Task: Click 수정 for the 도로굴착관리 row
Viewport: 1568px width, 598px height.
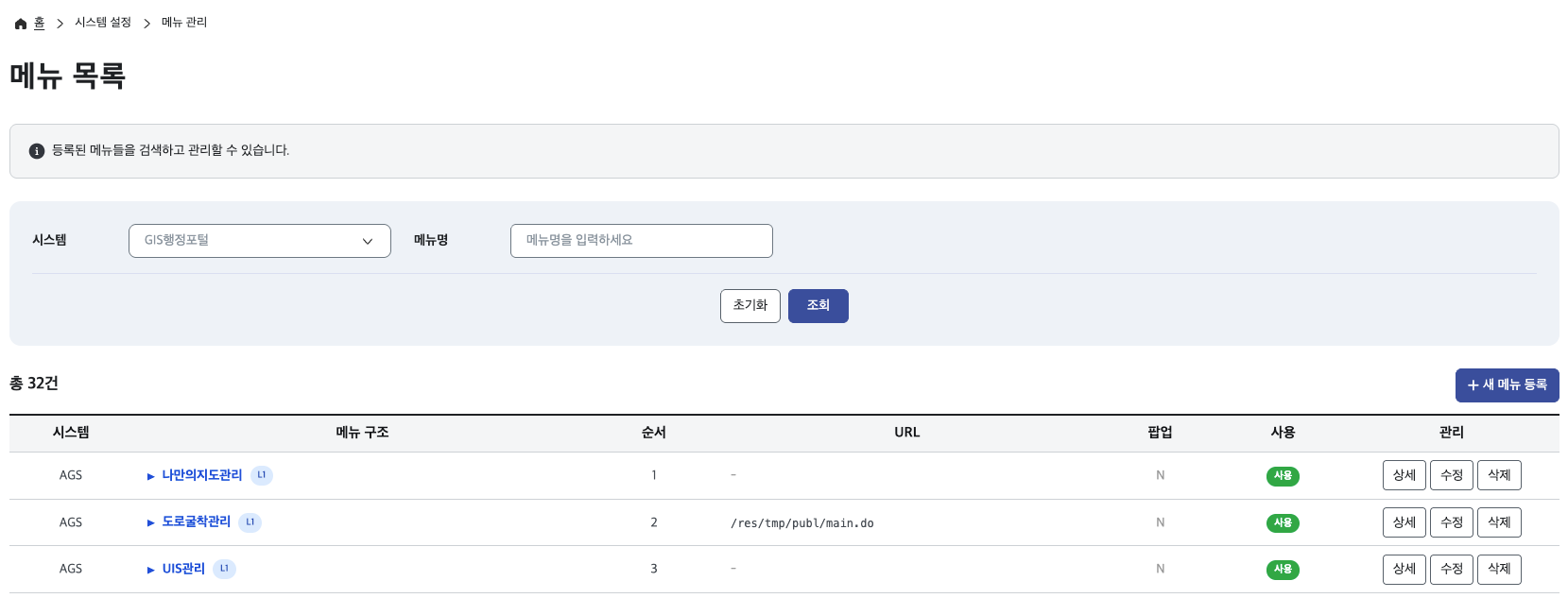Action: pos(1451,522)
